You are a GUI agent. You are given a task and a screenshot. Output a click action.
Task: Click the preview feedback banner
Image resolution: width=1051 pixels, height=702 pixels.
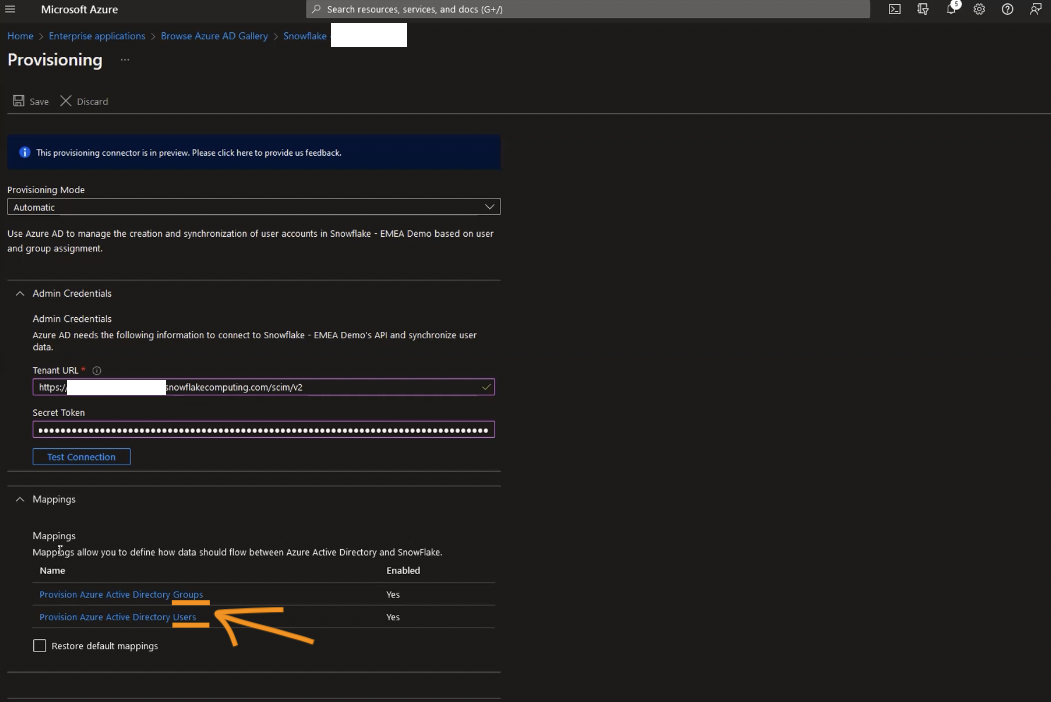pyautogui.click(x=254, y=152)
